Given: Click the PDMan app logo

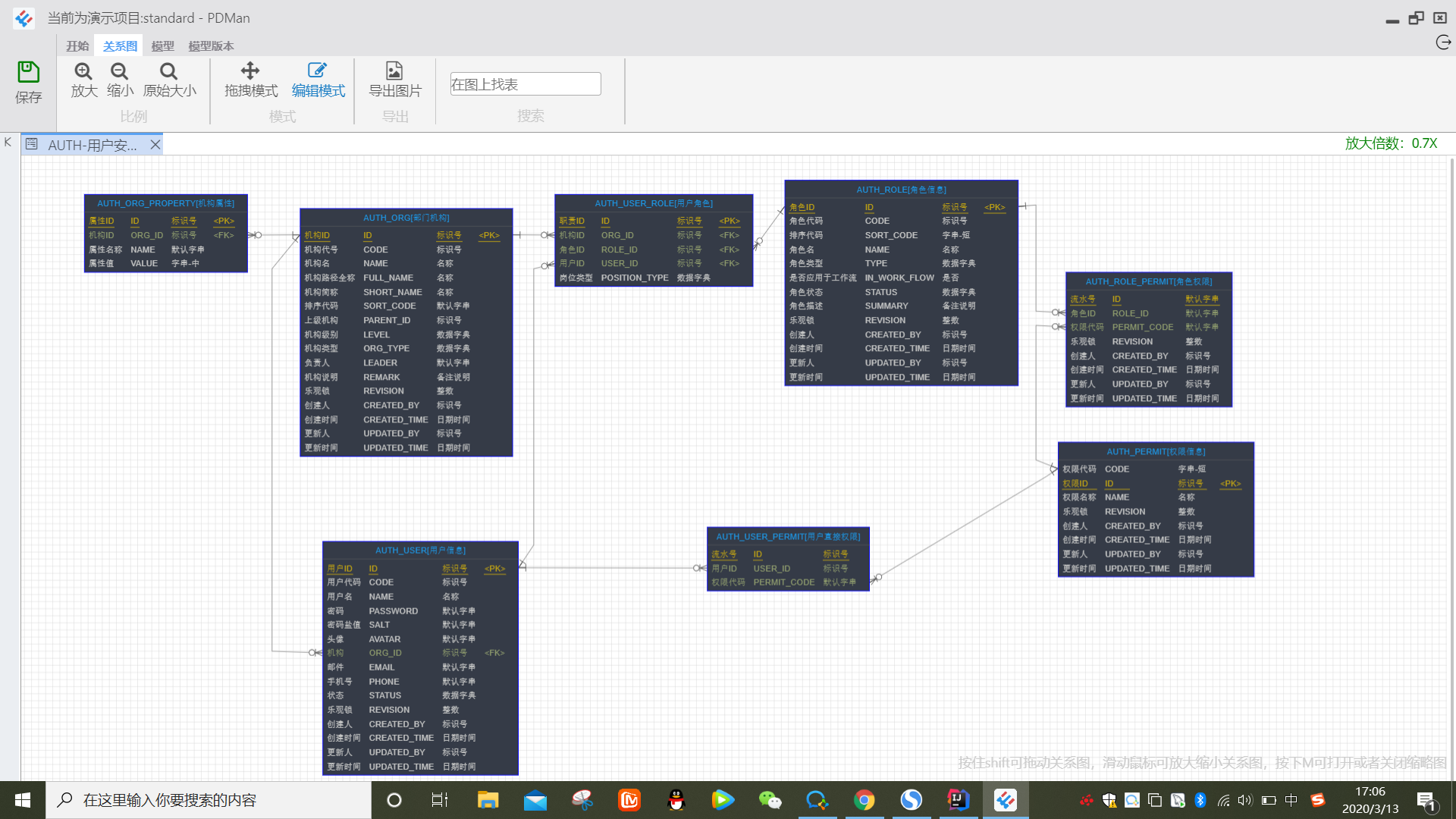Looking at the screenshot, I should [24, 18].
